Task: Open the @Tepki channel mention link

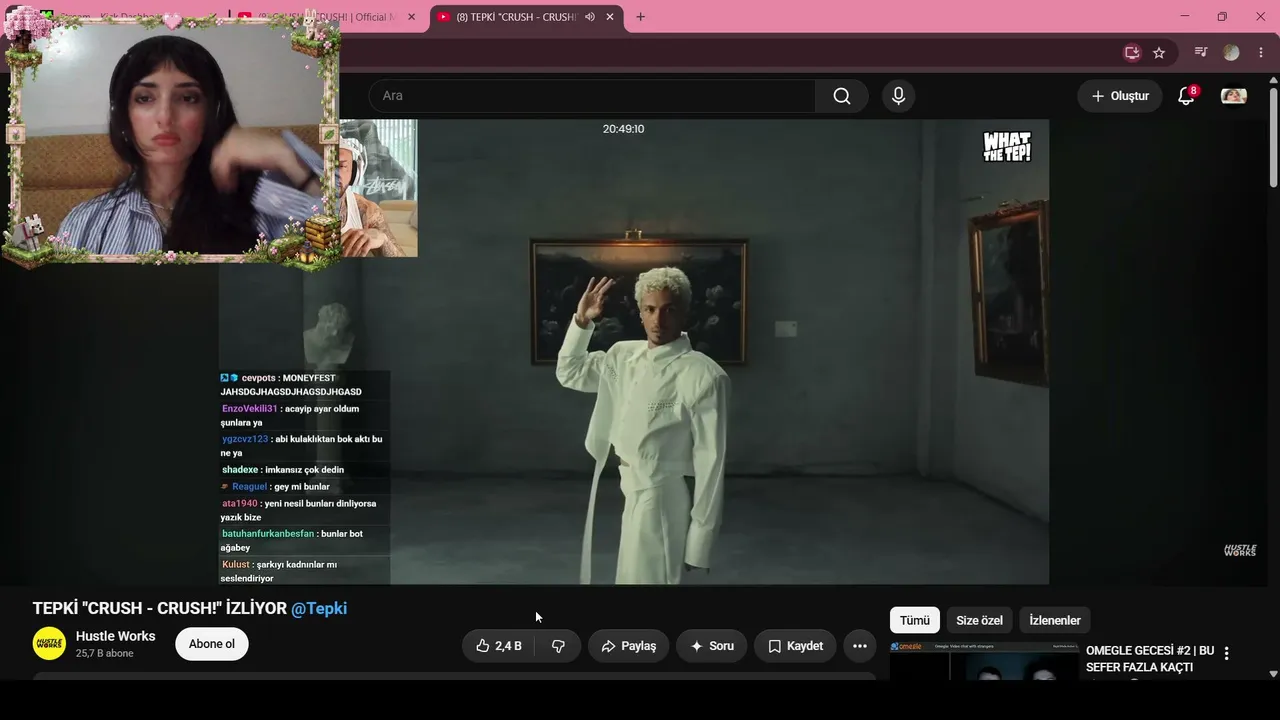Action: [319, 608]
